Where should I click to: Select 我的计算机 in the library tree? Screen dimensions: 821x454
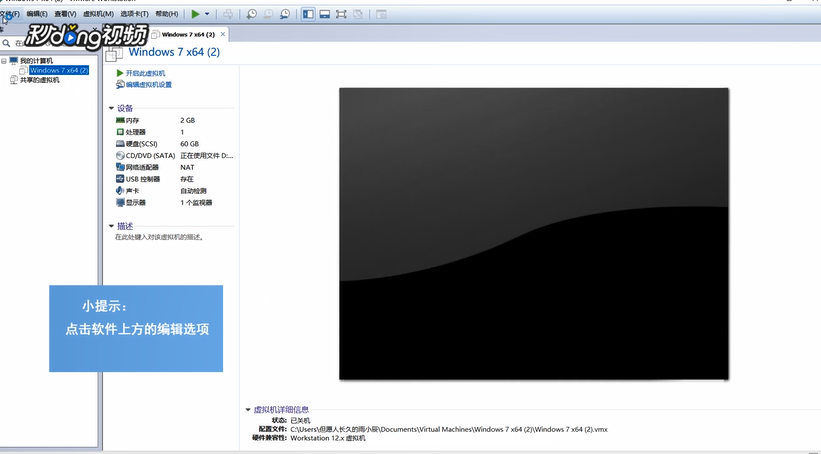[36, 61]
